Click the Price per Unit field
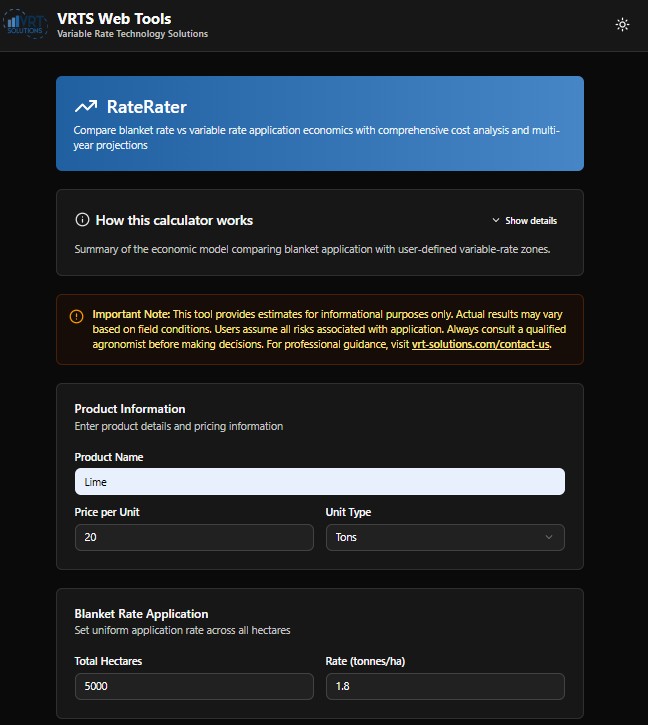Screen dimensions: 648x725 click(x=194, y=537)
